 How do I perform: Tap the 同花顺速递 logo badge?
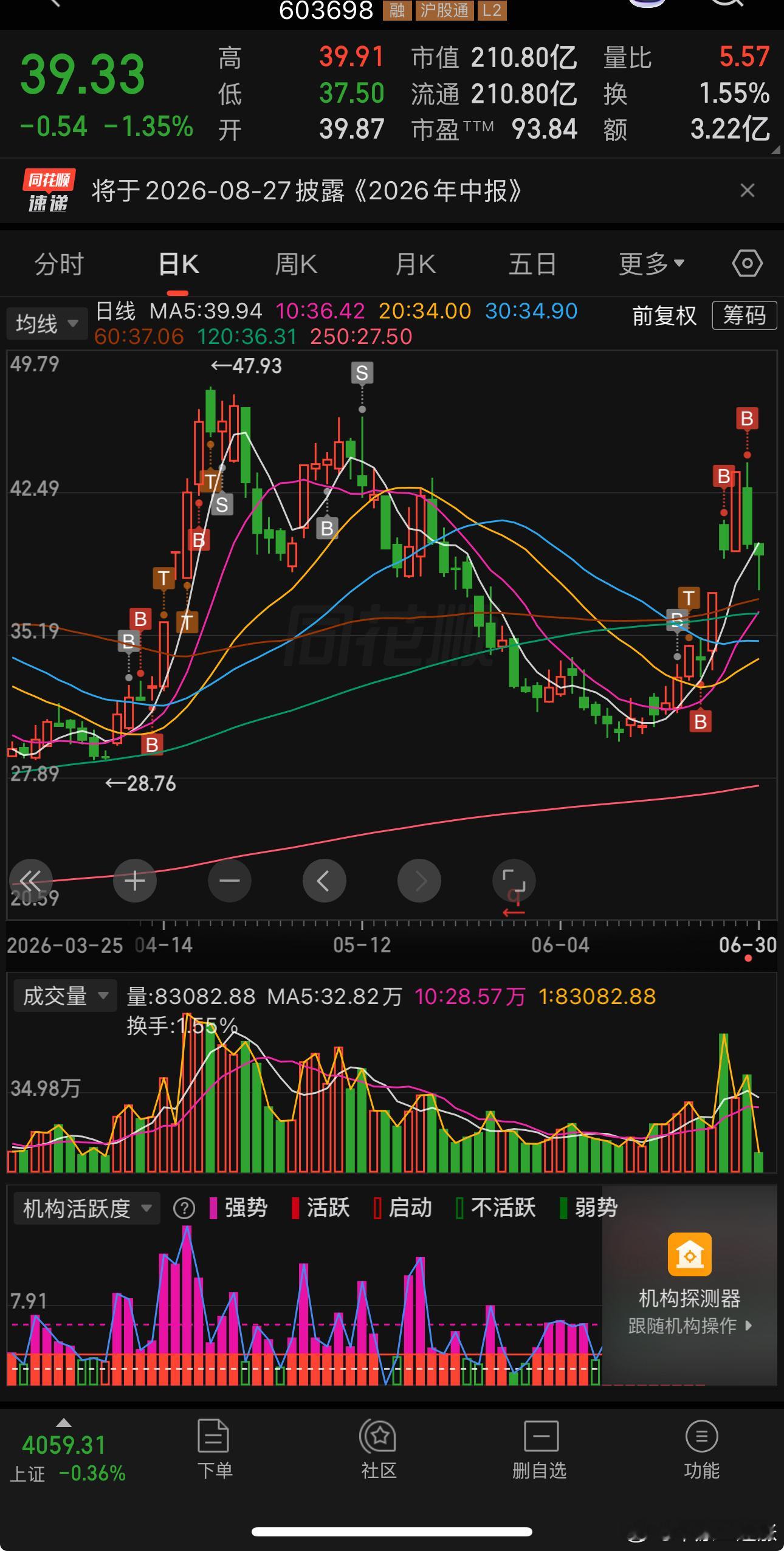(x=49, y=191)
